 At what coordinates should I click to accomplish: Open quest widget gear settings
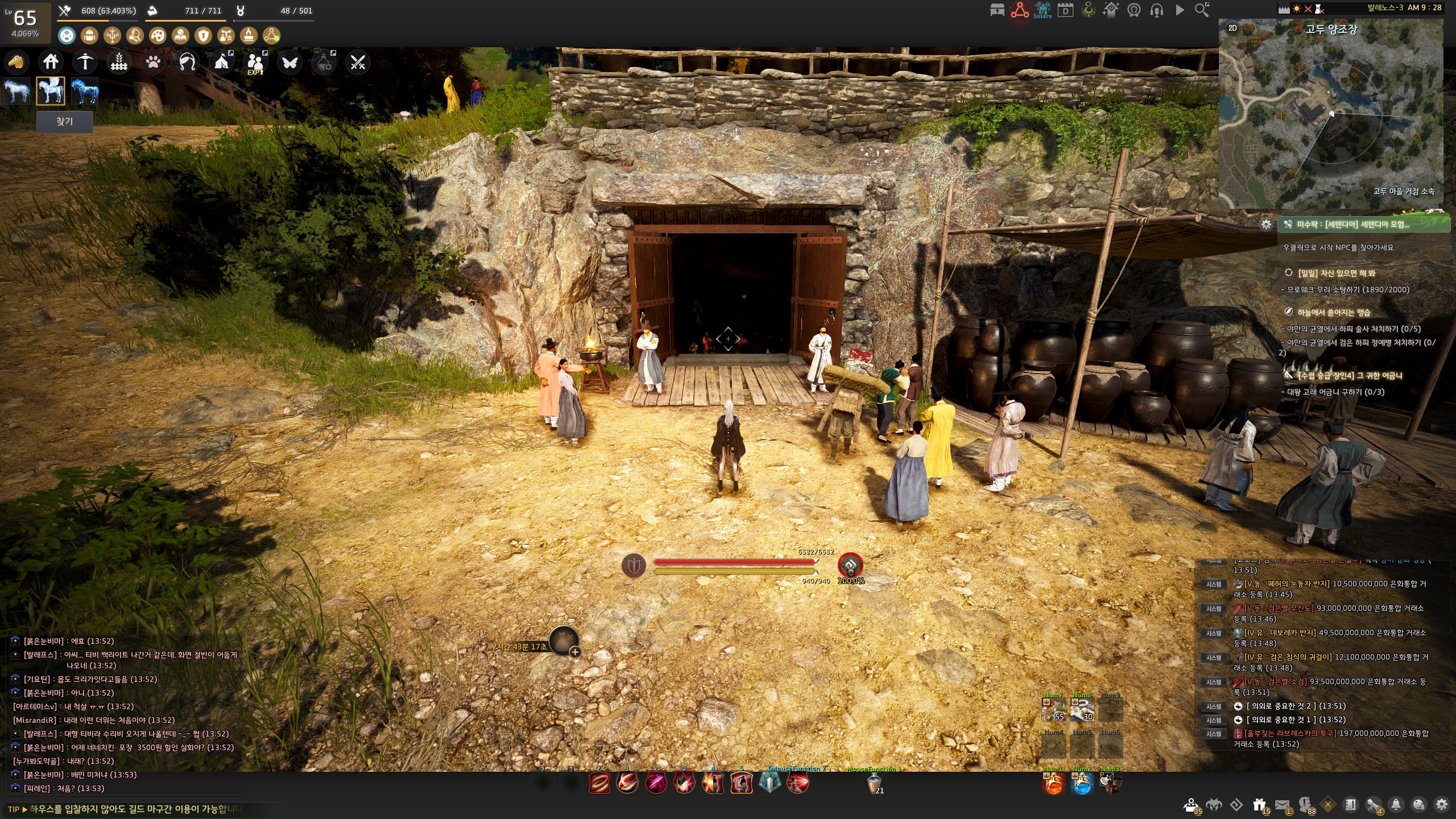(1266, 225)
